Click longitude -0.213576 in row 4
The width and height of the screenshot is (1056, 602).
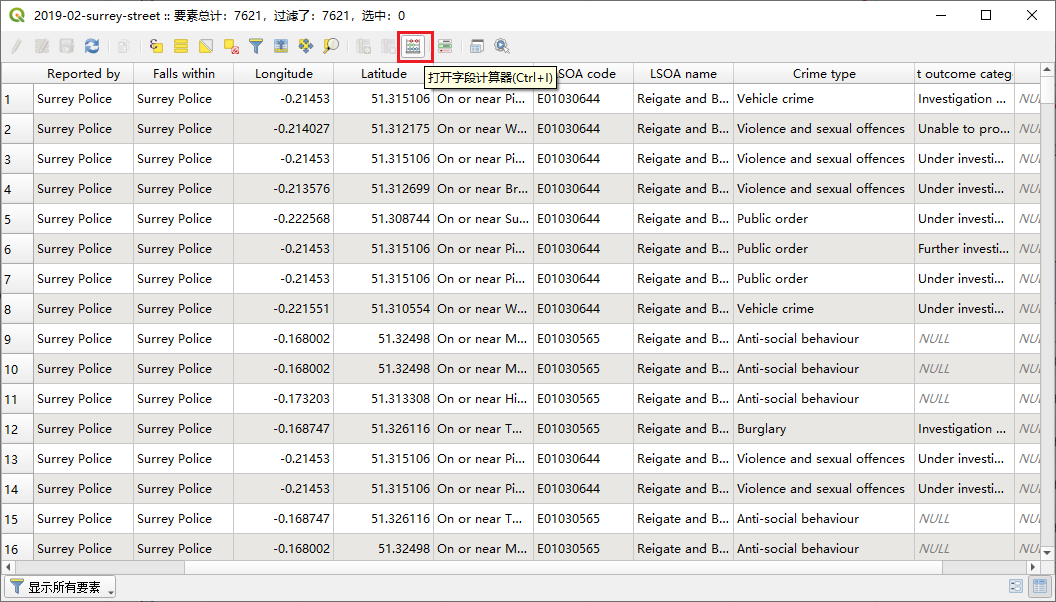coord(284,189)
